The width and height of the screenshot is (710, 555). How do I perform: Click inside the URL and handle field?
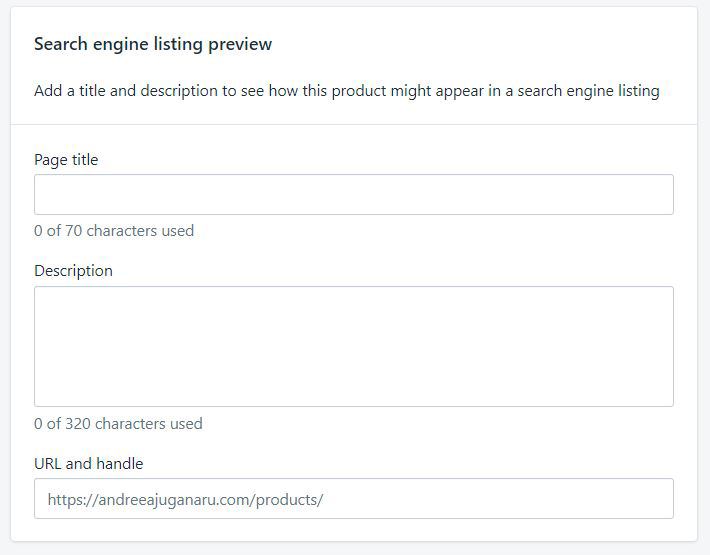500,499
